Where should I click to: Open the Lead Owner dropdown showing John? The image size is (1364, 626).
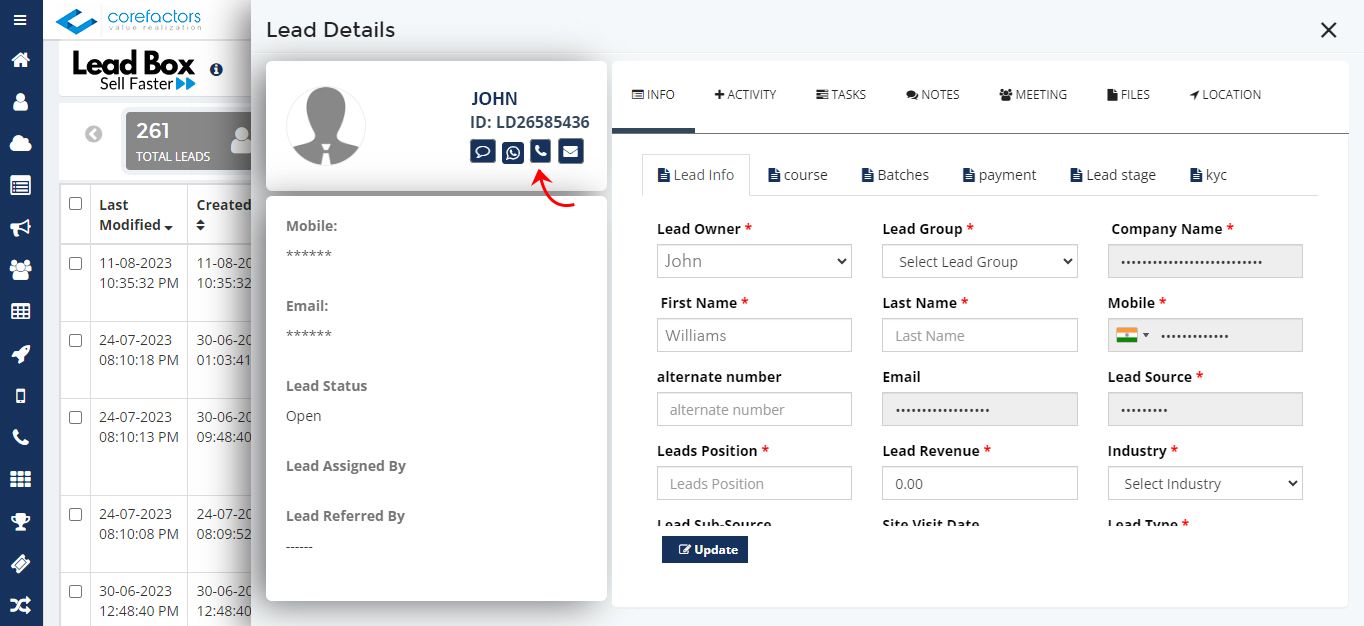pyautogui.click(x=754, y=261)
